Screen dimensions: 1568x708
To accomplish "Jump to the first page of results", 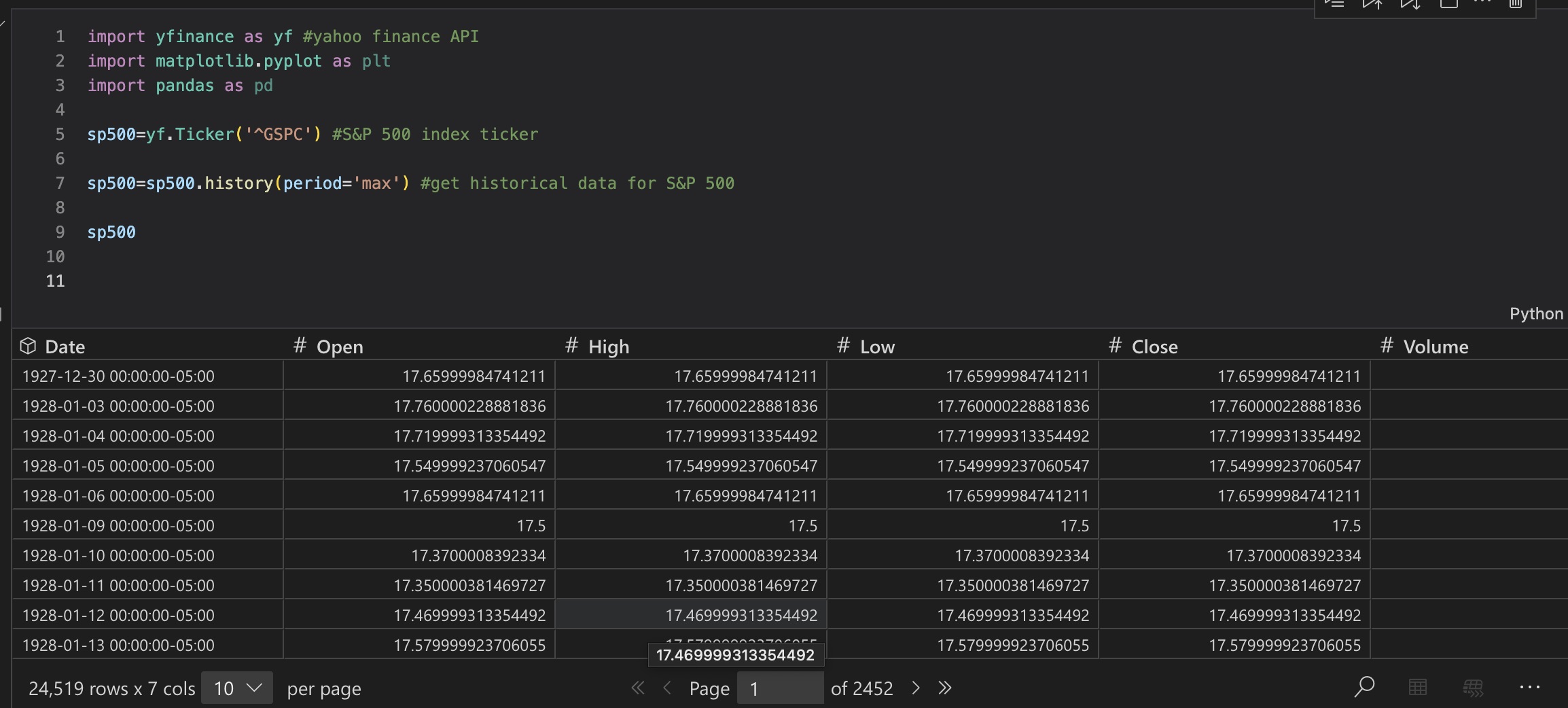I will tap(637, 688).
